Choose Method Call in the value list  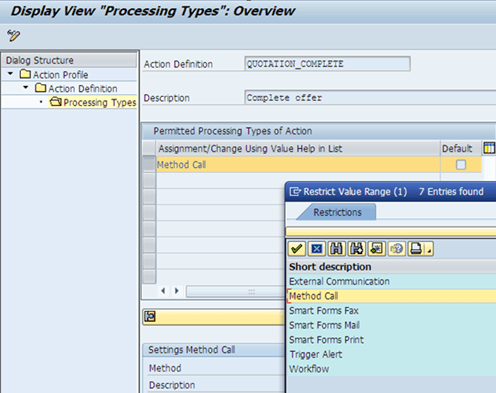point(313,296)
